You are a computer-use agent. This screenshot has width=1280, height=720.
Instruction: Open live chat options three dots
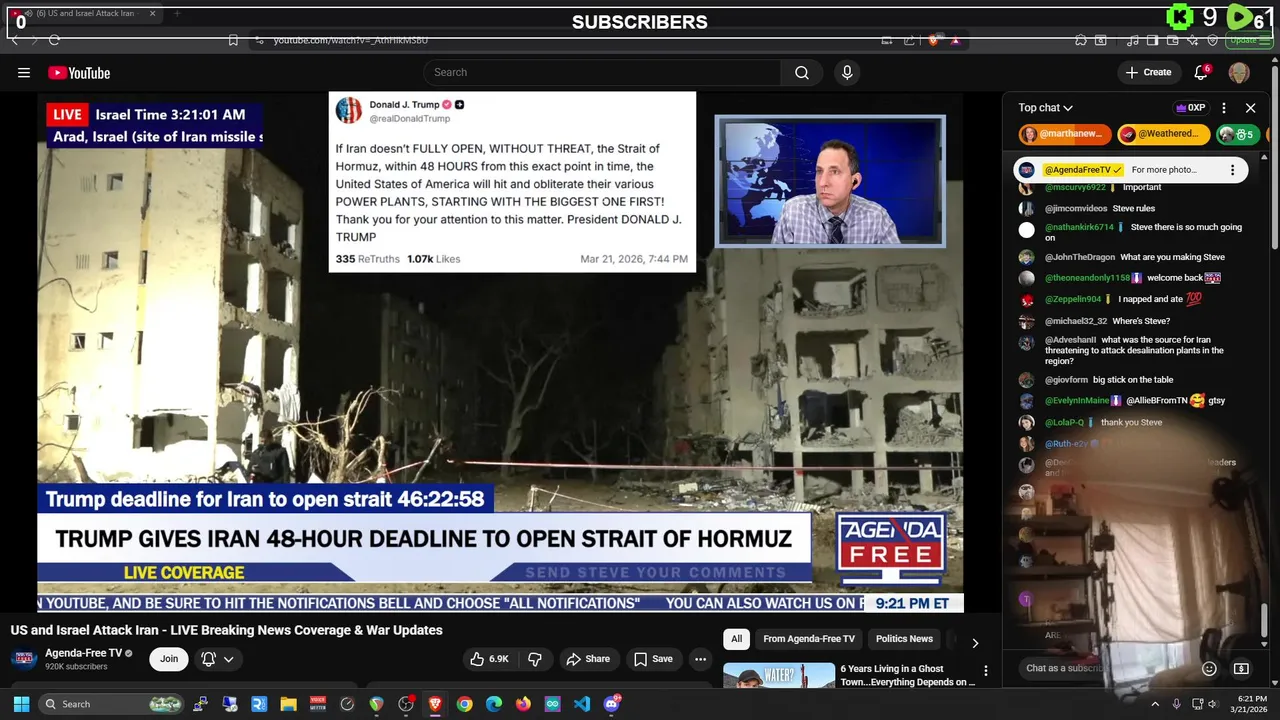(x=1224, y=108)
